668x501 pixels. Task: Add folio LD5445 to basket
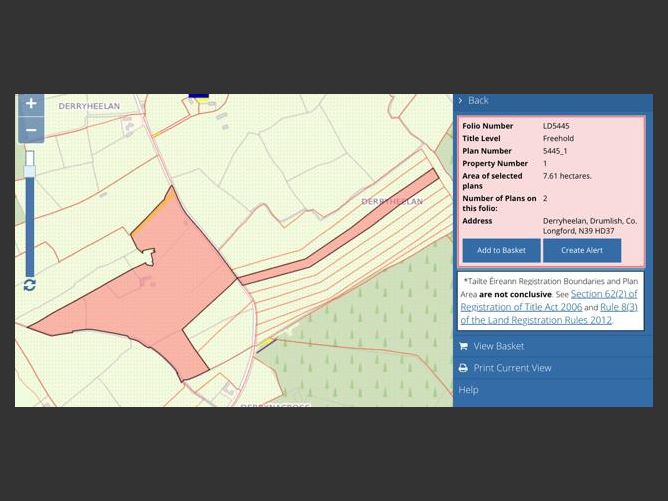[x=501, y=250]
